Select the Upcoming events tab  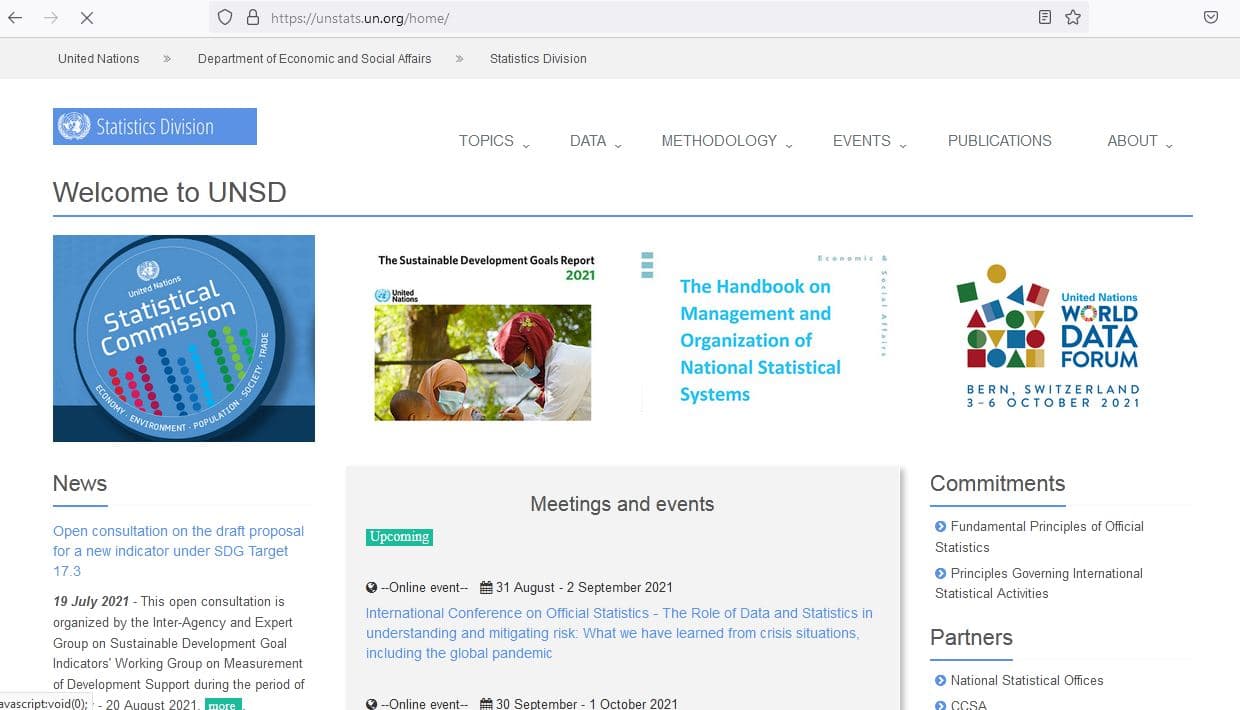click(399, 537)
